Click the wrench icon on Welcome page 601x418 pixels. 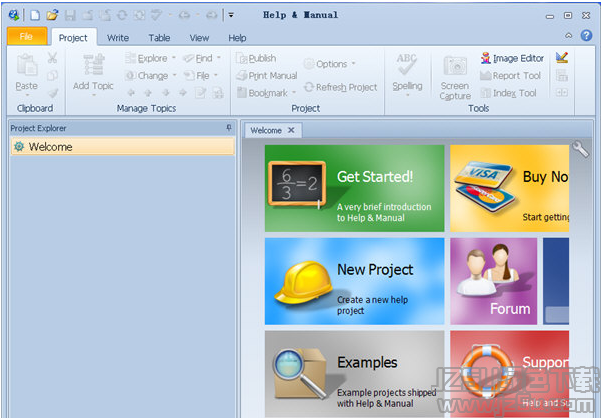pos(581,149)
